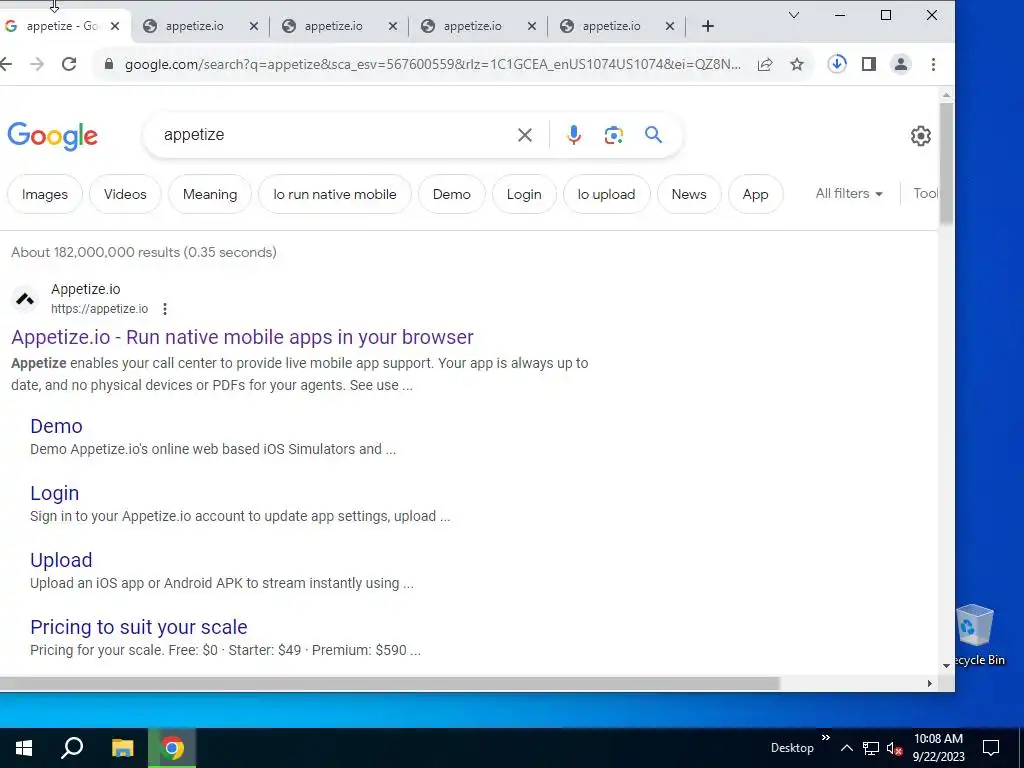This screenshot has height=768, width=1024.
Task: Select the Meaning filter chip
Action: (x=210, y=195)
